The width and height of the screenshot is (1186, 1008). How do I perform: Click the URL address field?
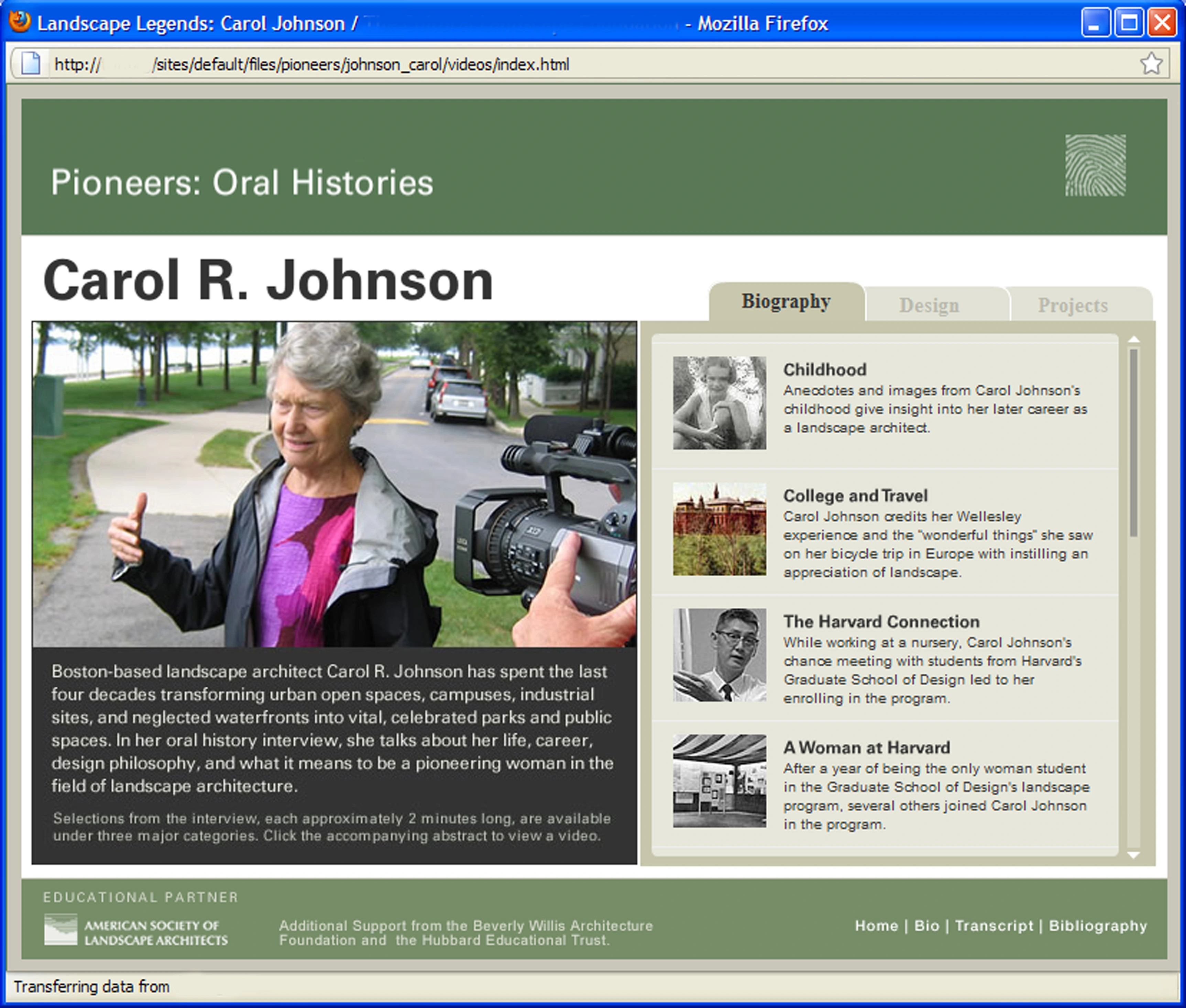pyautogui.click(x=589, y=64)
